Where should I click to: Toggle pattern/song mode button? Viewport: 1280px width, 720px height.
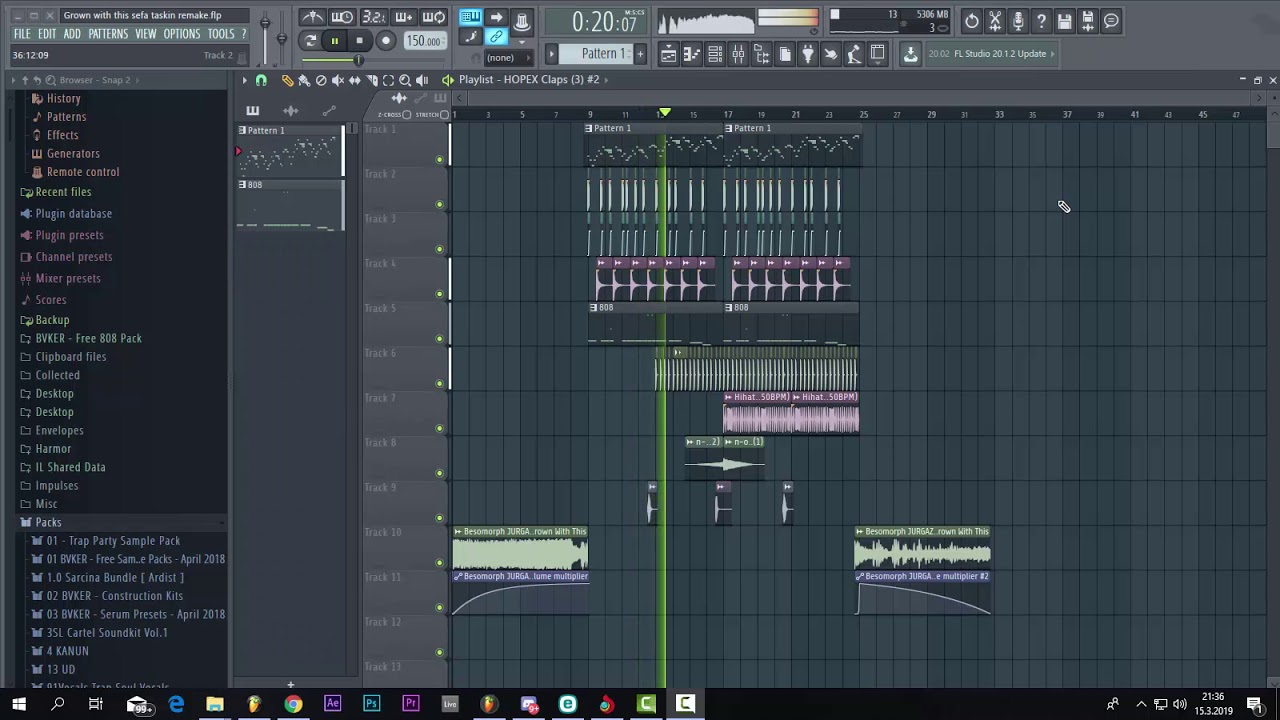[310, 41]
